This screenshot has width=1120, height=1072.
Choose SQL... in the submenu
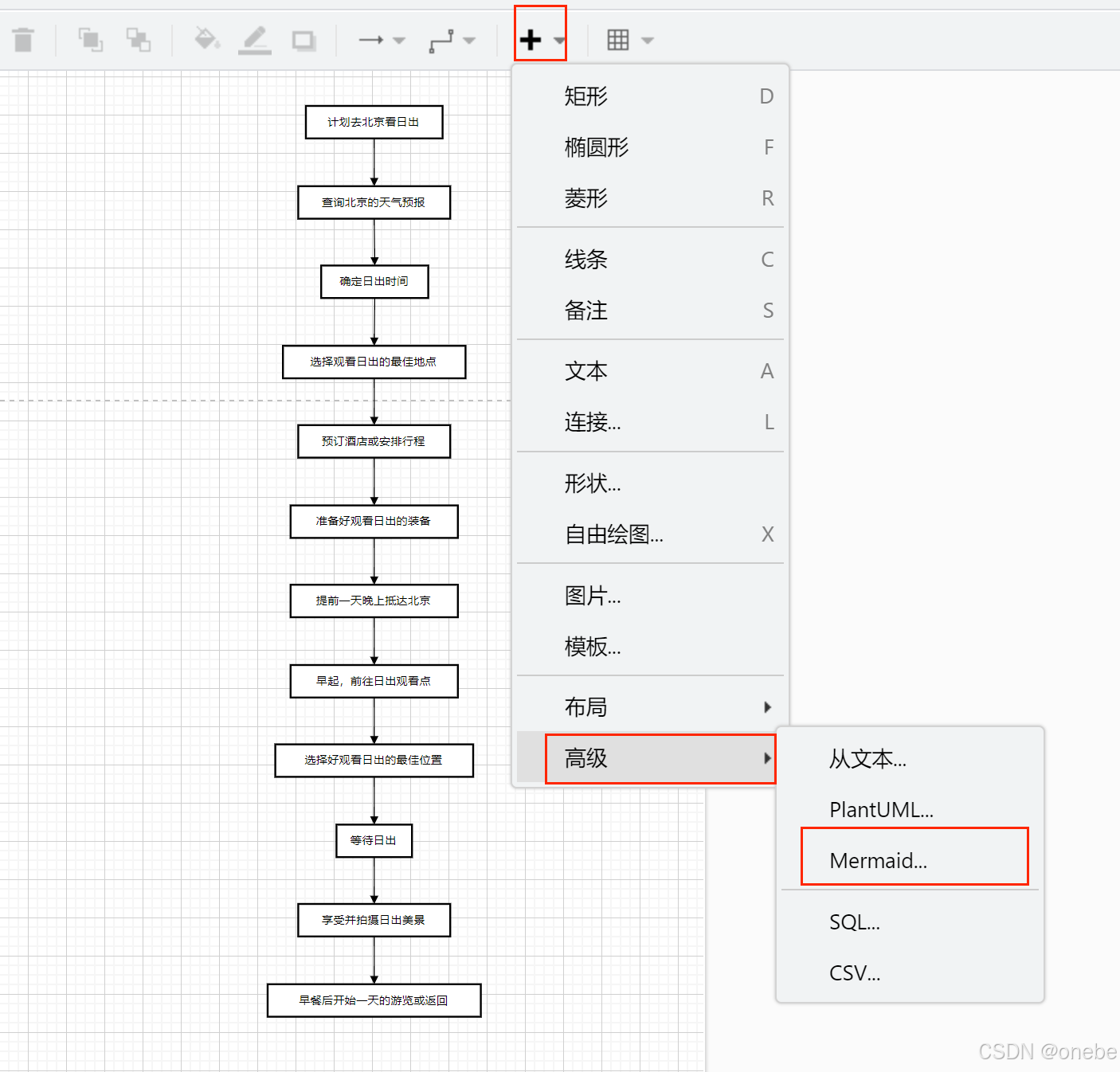click(910, 922)
